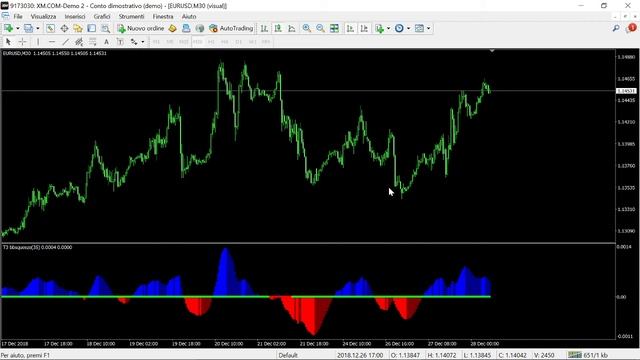Screen dimensions: 640x360
Task: Switch chart to candlesticks icon
Action: (278, 28)
